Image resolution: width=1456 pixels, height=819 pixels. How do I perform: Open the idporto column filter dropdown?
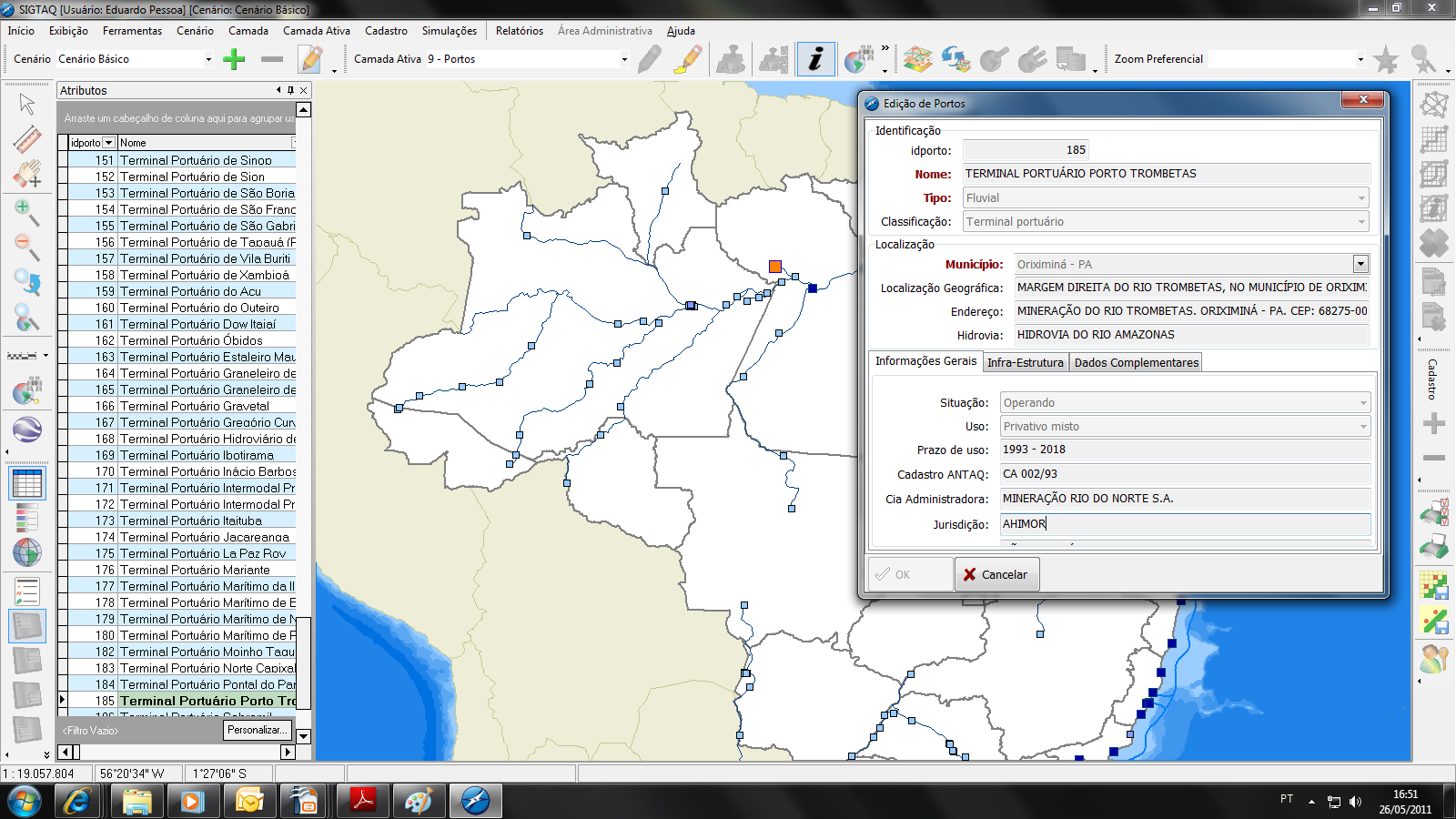click(x=108, y=143)
